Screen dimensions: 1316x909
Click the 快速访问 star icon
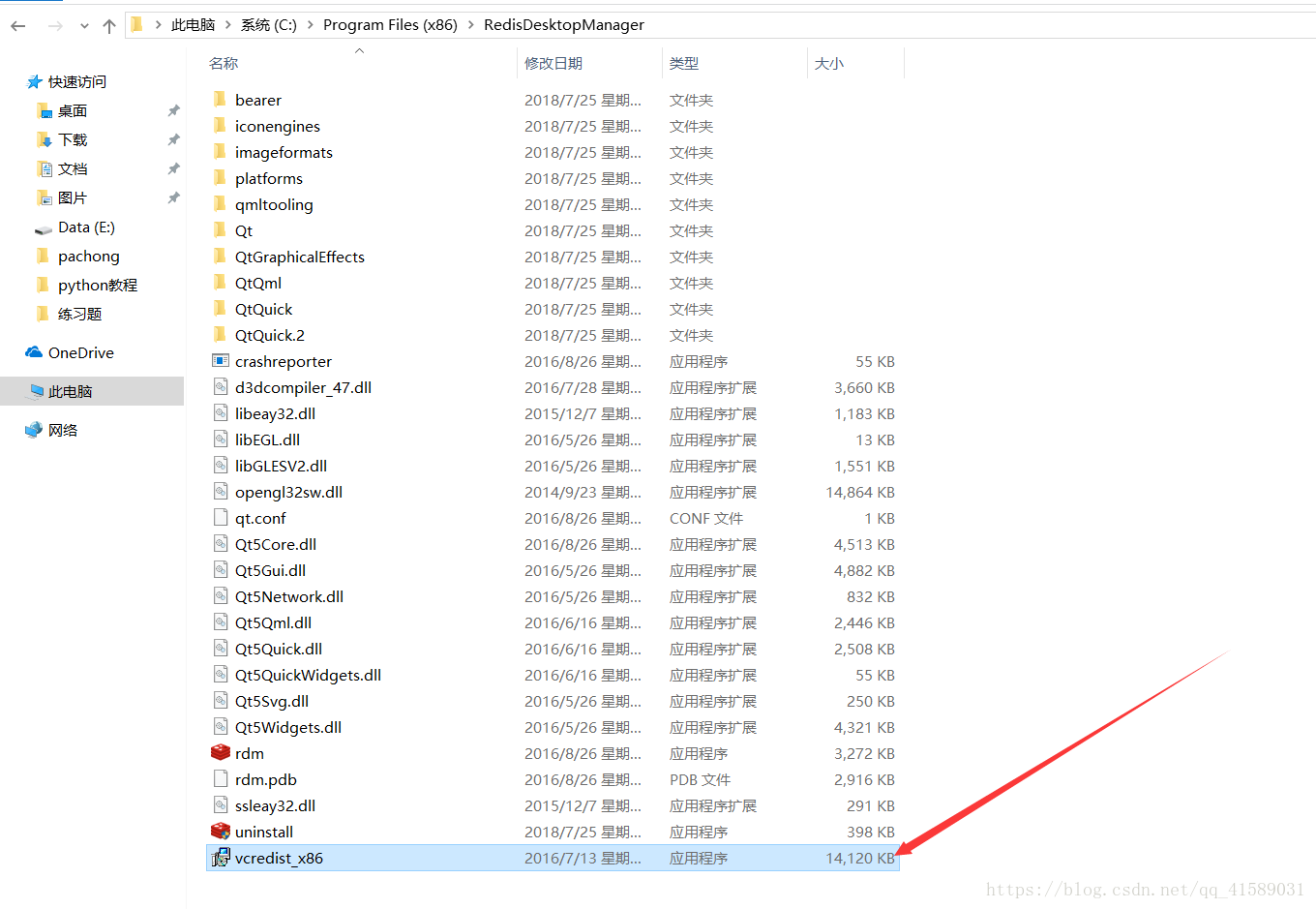[x=35, y=81]
